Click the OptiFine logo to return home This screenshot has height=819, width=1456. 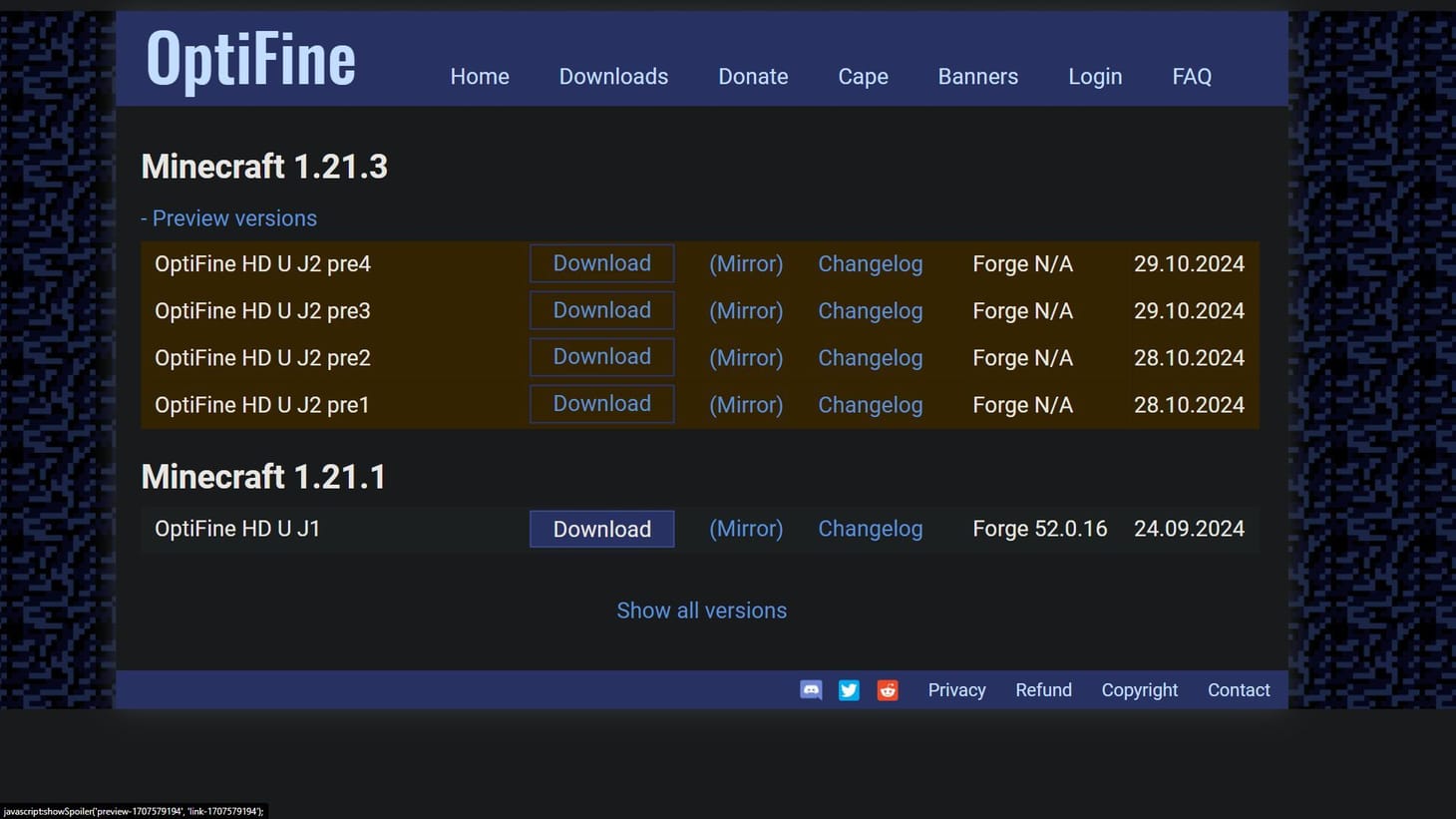(x=249, y=60)
